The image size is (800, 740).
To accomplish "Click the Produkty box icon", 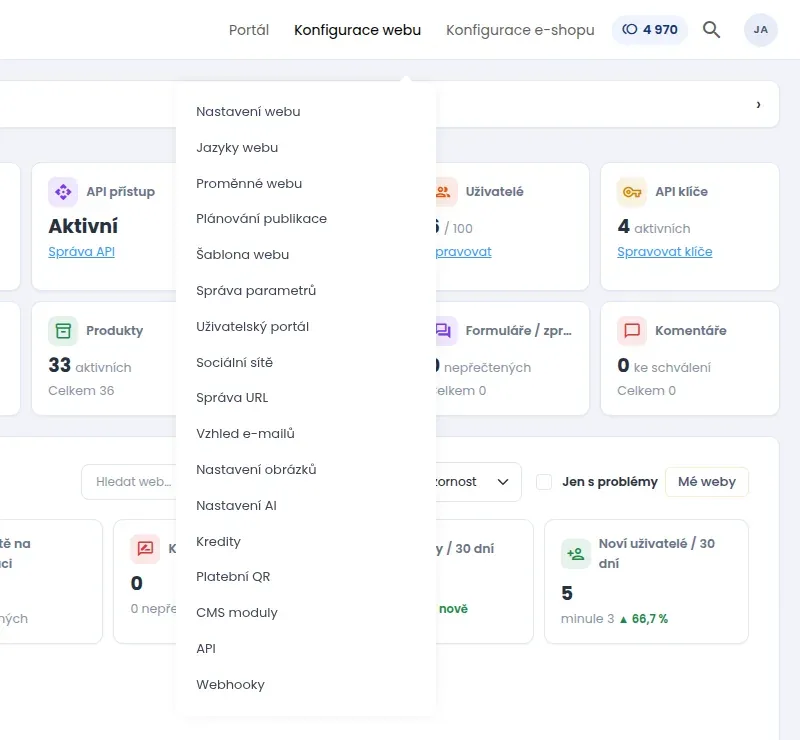I will coord(63,331).
